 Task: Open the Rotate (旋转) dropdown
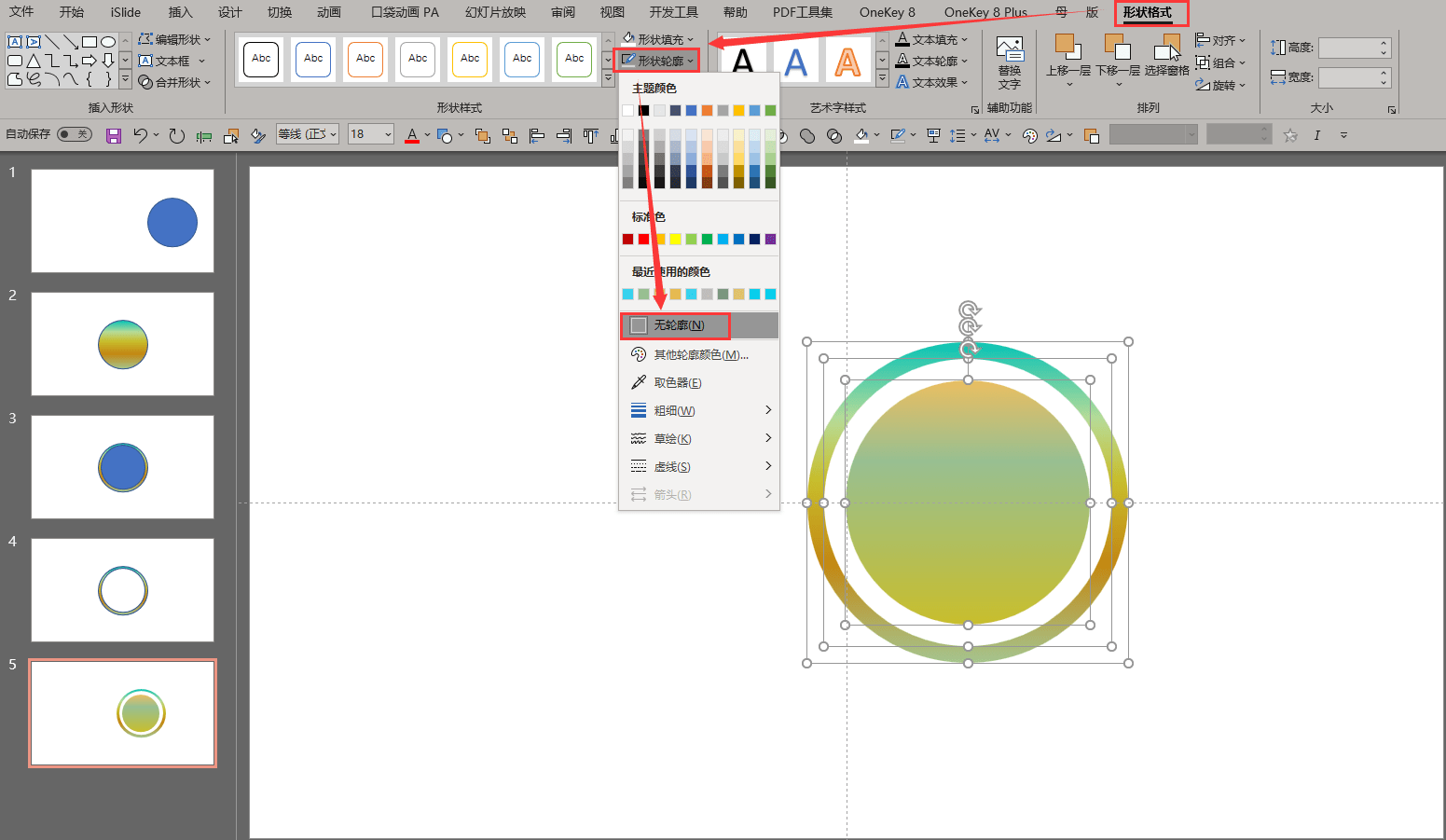(1220, 85)
